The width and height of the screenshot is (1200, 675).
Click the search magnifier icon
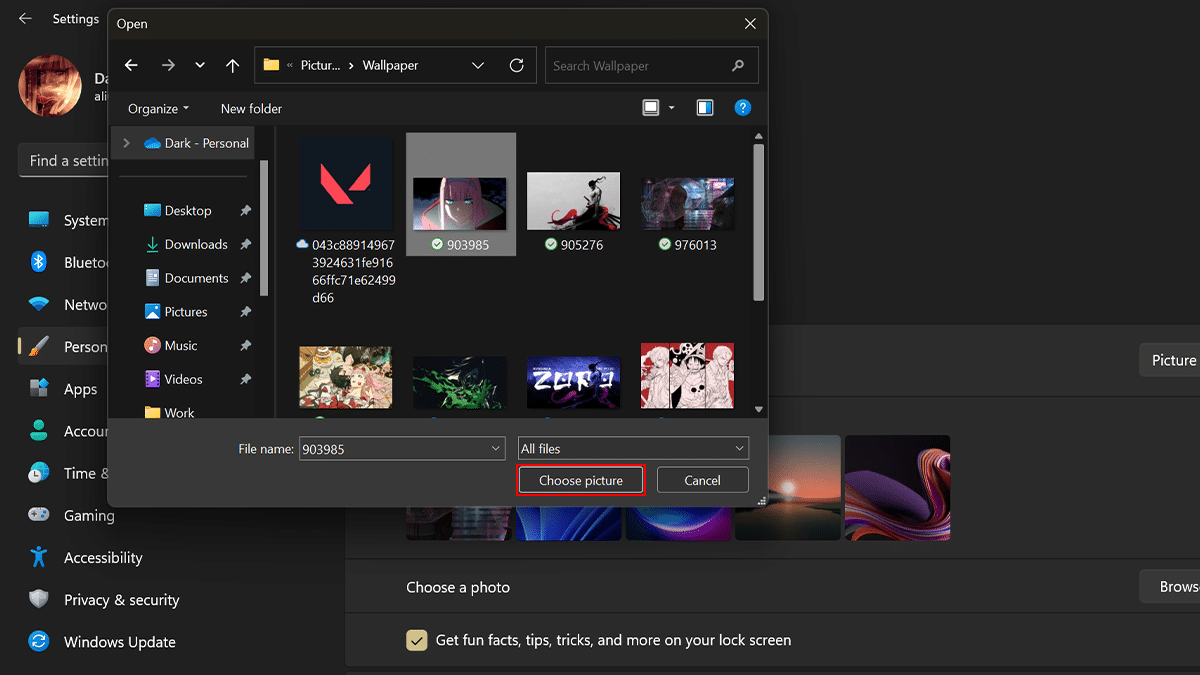[738, 66]
